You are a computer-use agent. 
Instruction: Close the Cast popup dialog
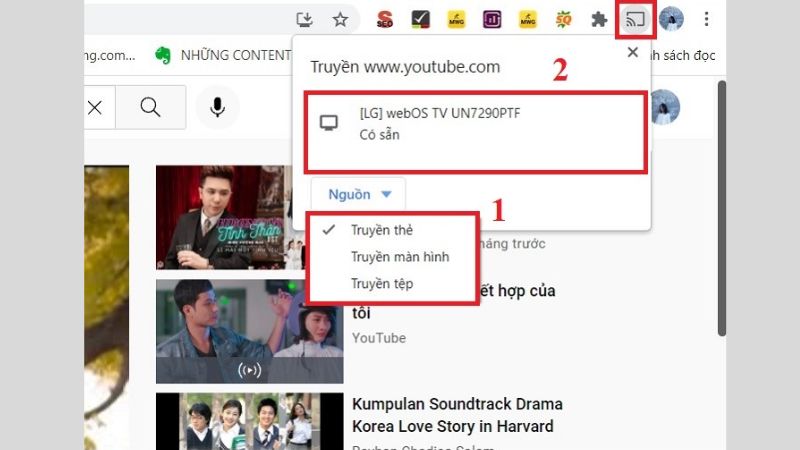point(632,52)
